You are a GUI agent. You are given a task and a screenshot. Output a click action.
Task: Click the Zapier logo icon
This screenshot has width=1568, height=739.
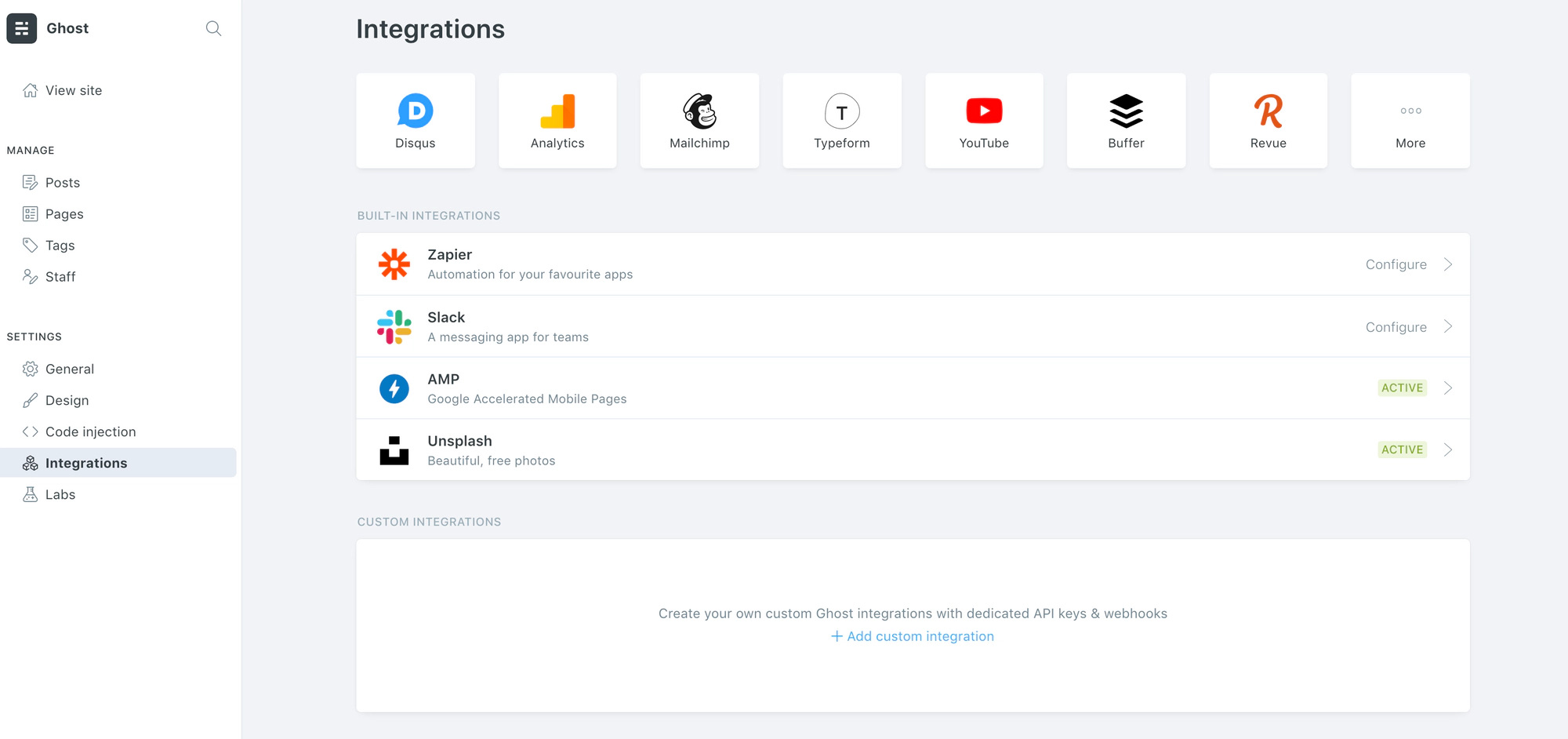395,264
